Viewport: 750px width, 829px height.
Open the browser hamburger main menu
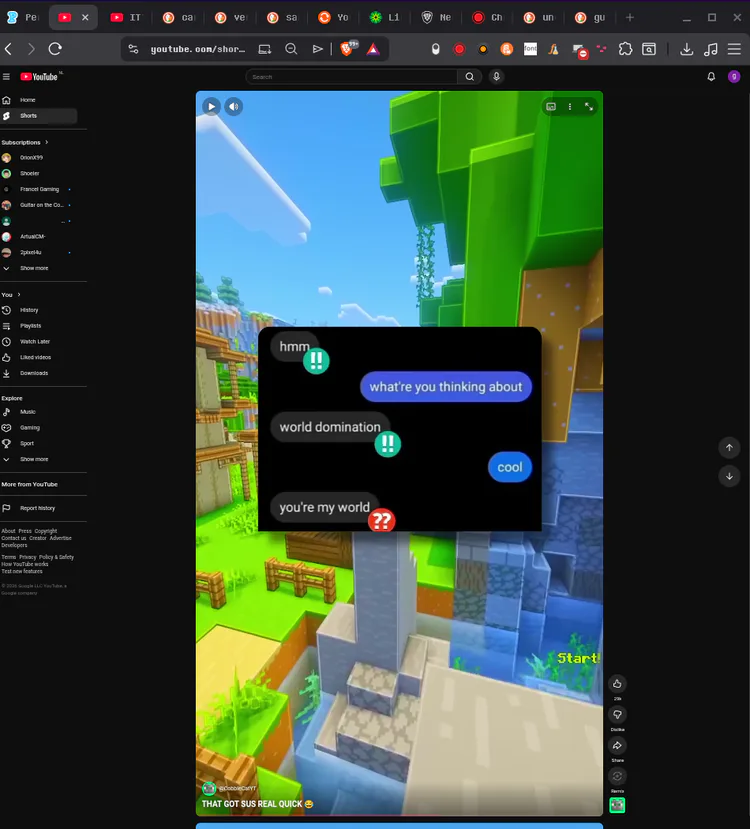click(734, 49)
